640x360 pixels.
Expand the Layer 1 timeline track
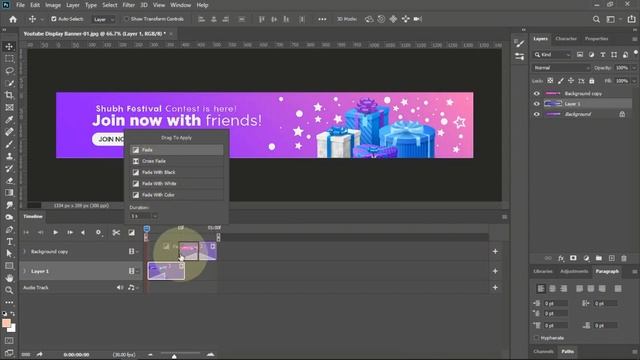[24, 271]
